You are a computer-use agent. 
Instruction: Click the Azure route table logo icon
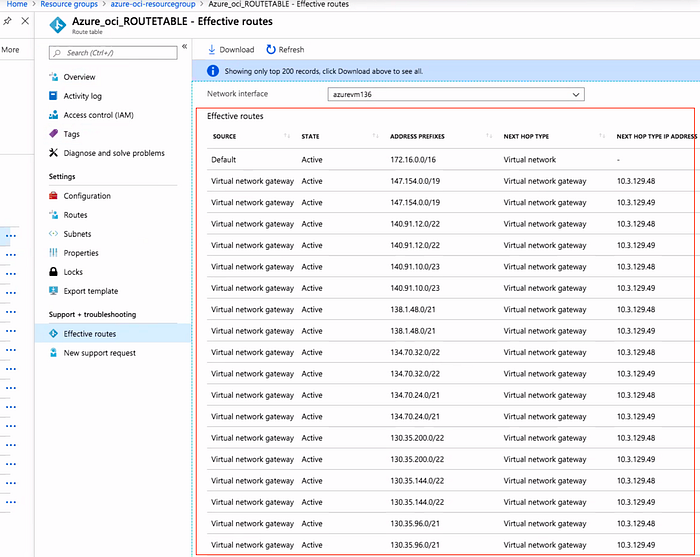(x=58, y=25)
